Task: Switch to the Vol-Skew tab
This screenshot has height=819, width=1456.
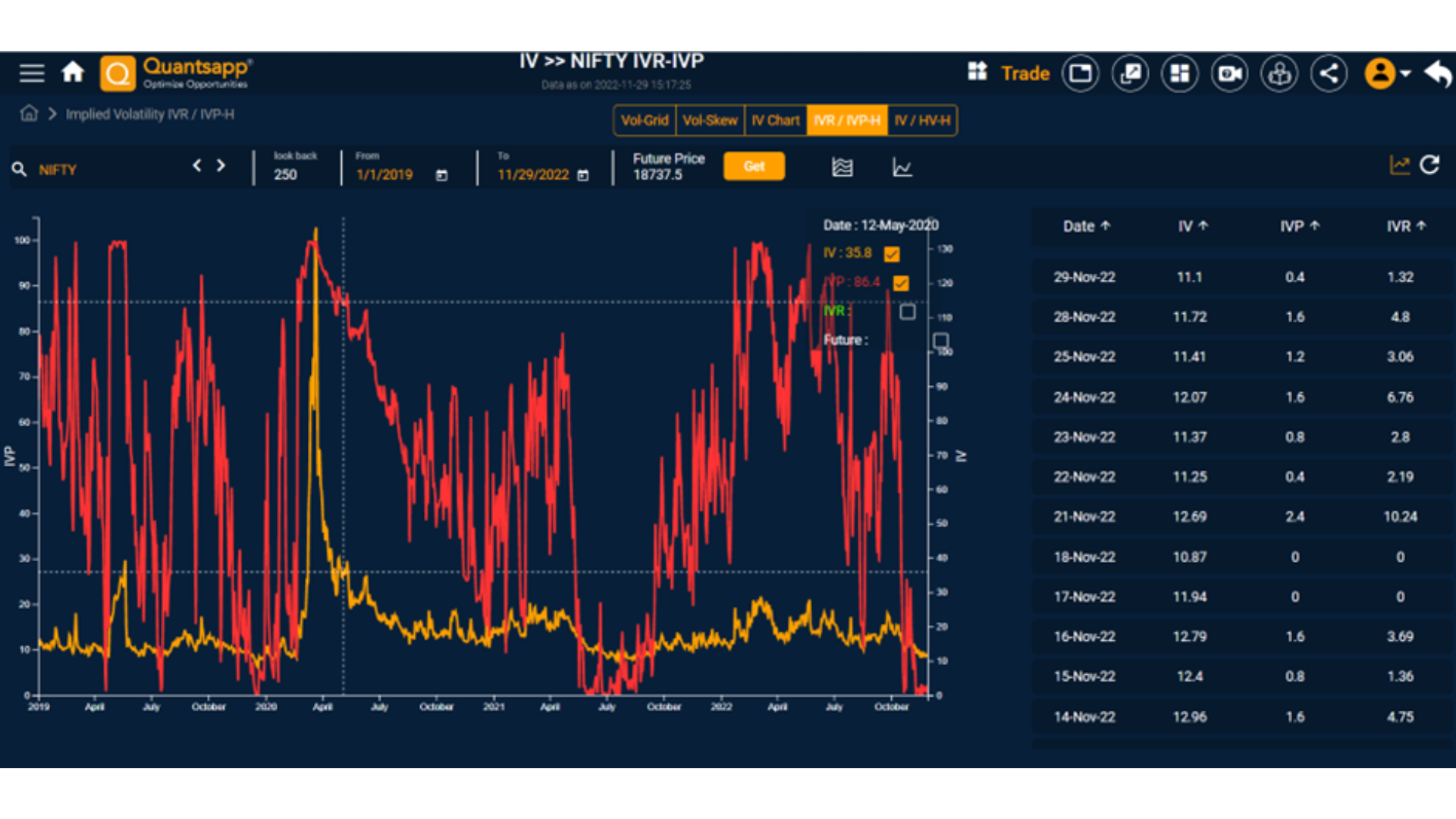Action: 710,121
